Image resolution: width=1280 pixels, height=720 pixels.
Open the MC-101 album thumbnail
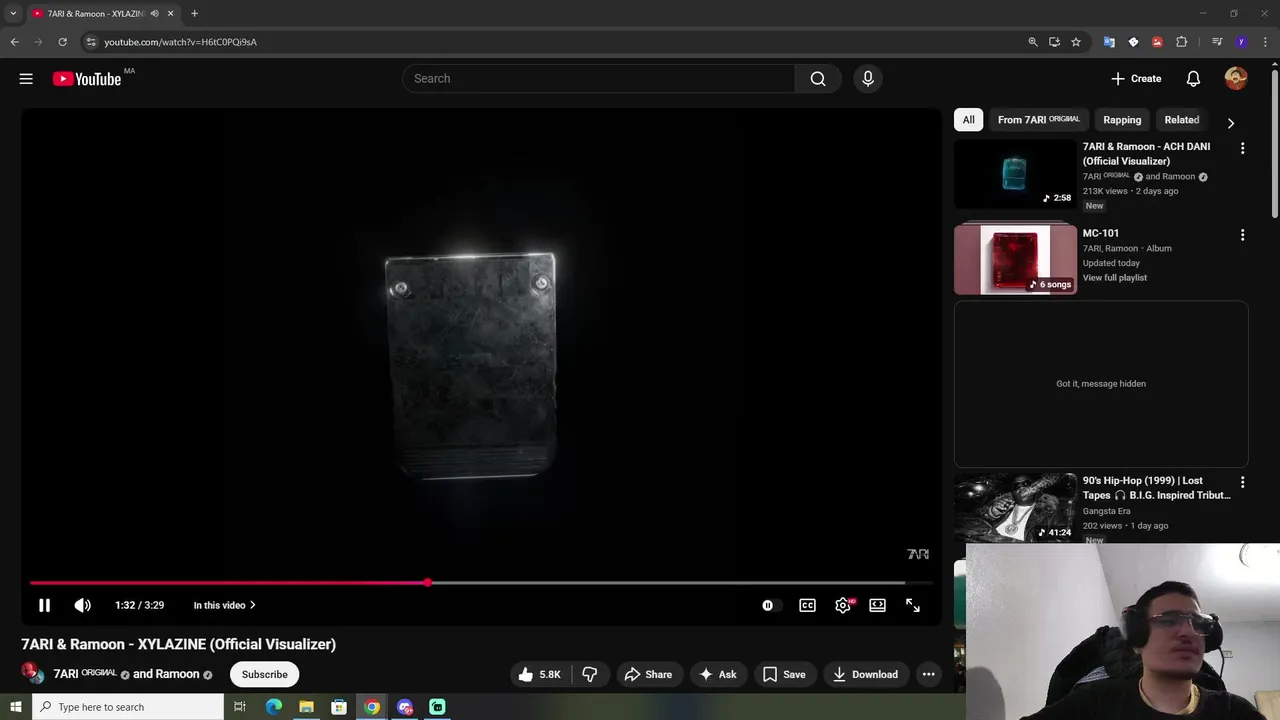click(x=1015, y=259)
